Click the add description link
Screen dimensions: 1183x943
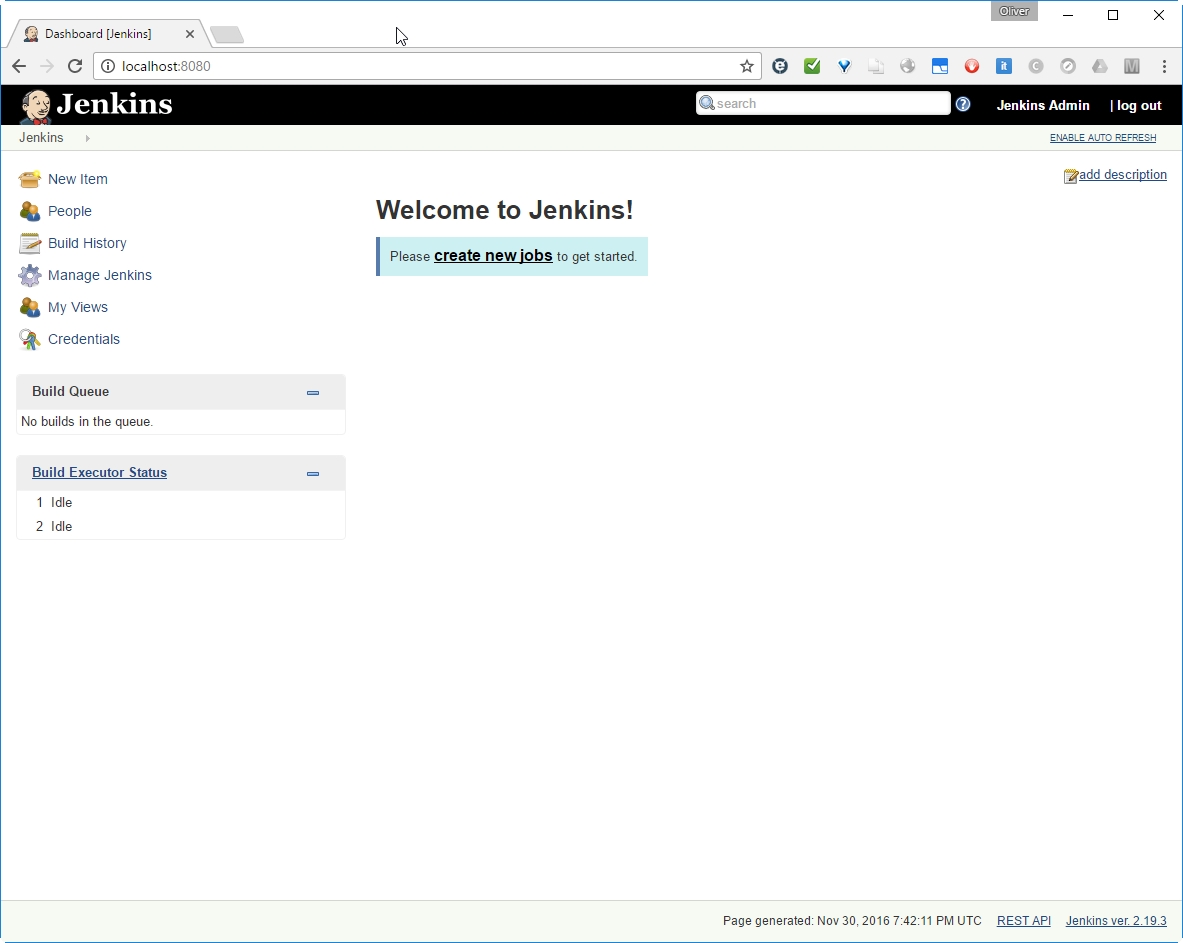click(1122, 175)
